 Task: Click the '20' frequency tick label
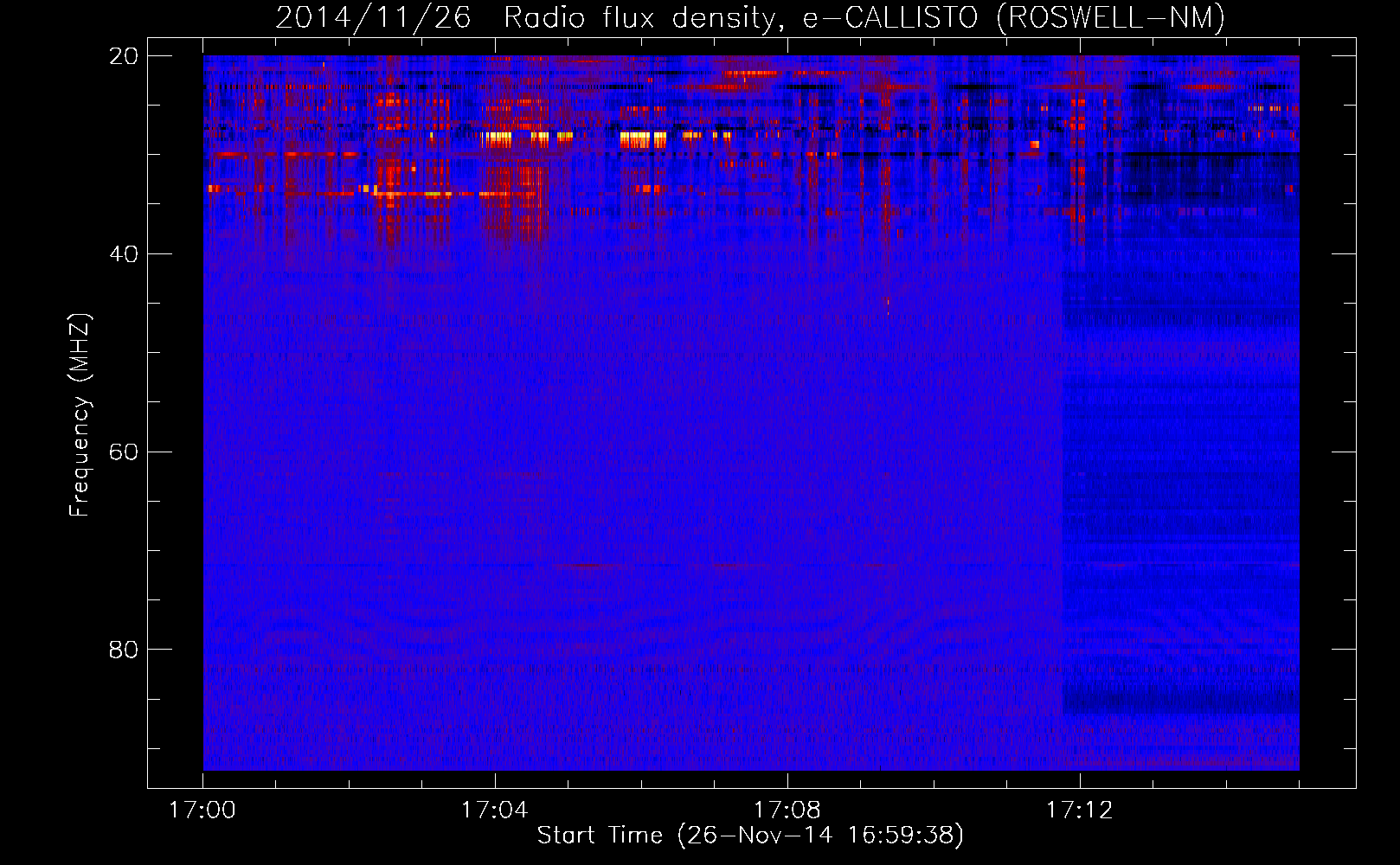click(124, 56)
